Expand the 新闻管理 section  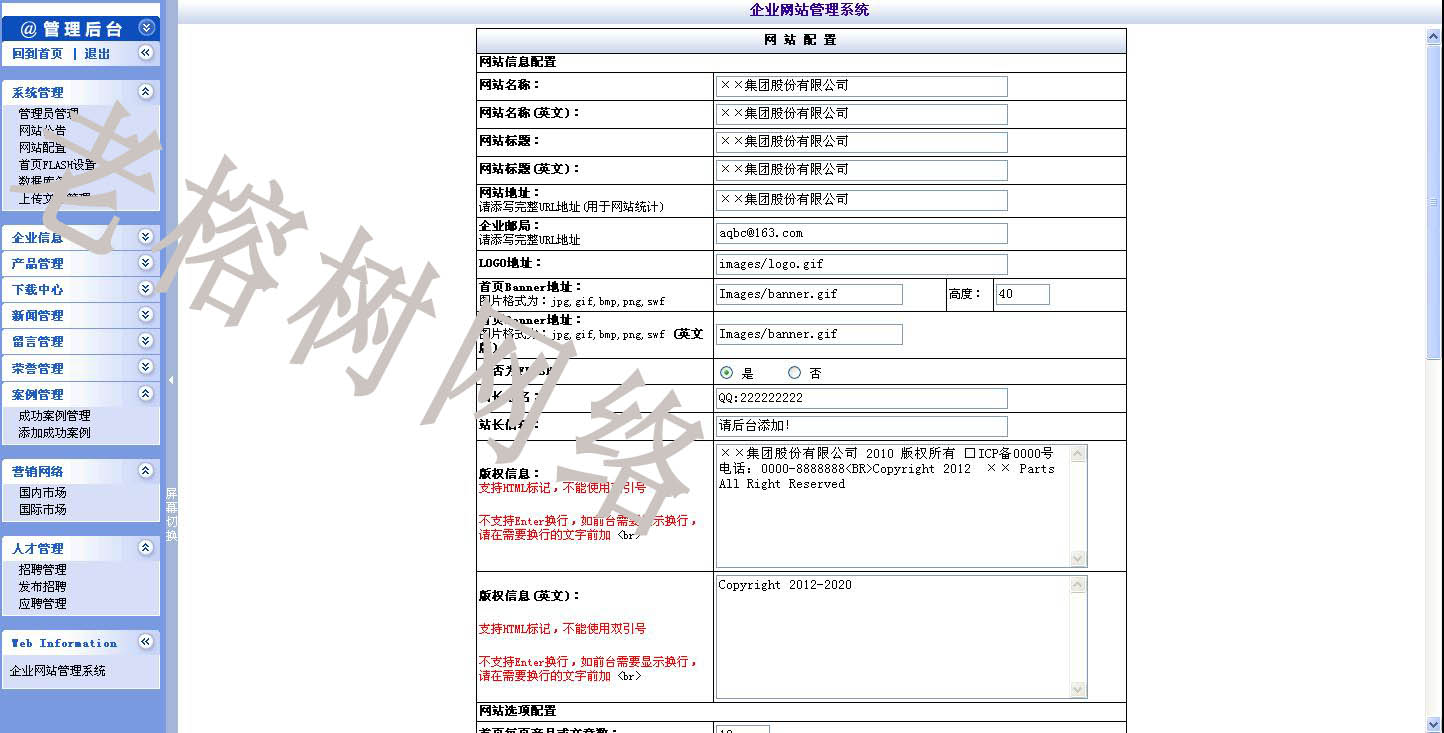point(146,315)
